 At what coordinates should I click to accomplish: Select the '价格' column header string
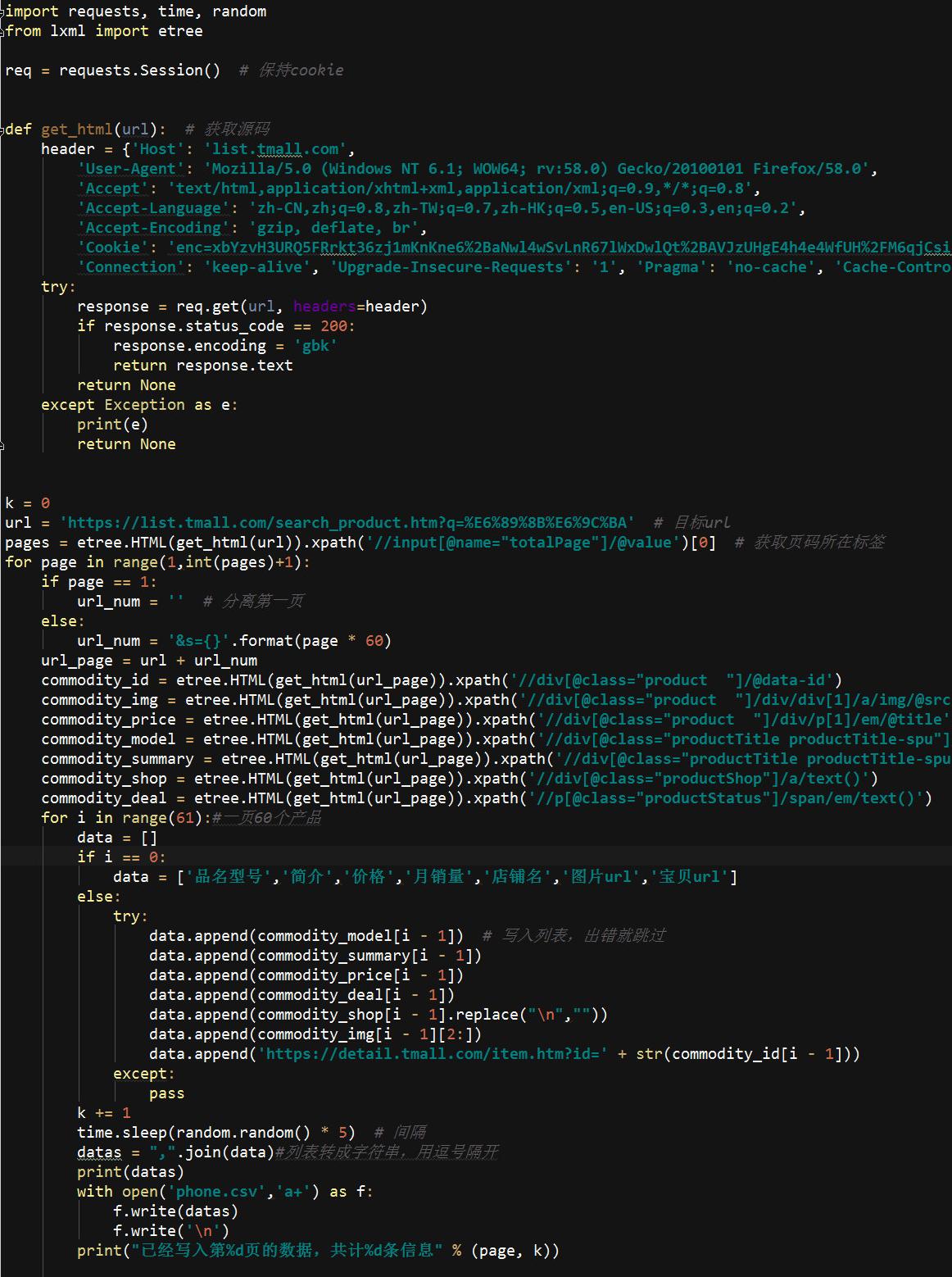pos(369,877)
